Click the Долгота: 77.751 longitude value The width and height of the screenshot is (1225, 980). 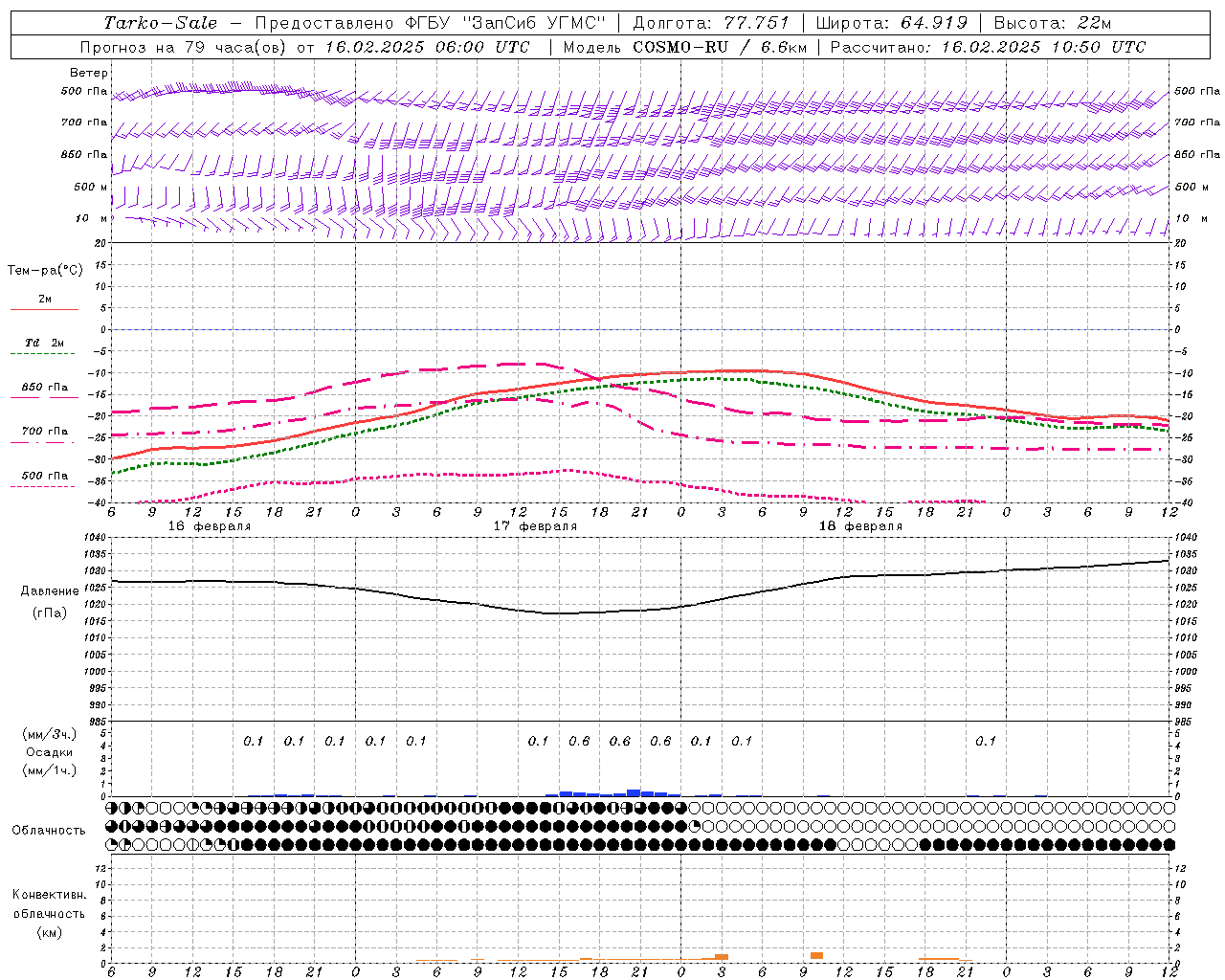[x=711, y=23]
